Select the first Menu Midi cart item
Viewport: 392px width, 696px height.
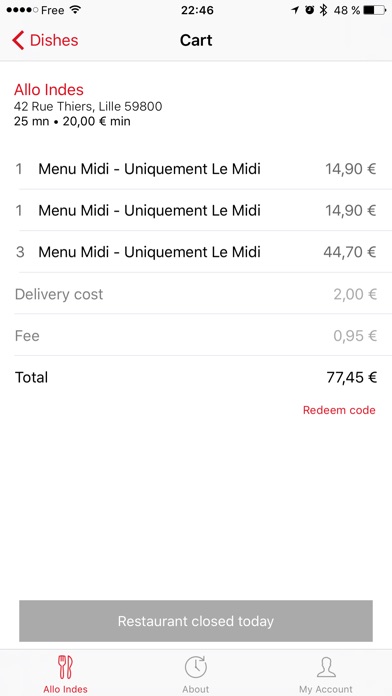tap(196, 169)
